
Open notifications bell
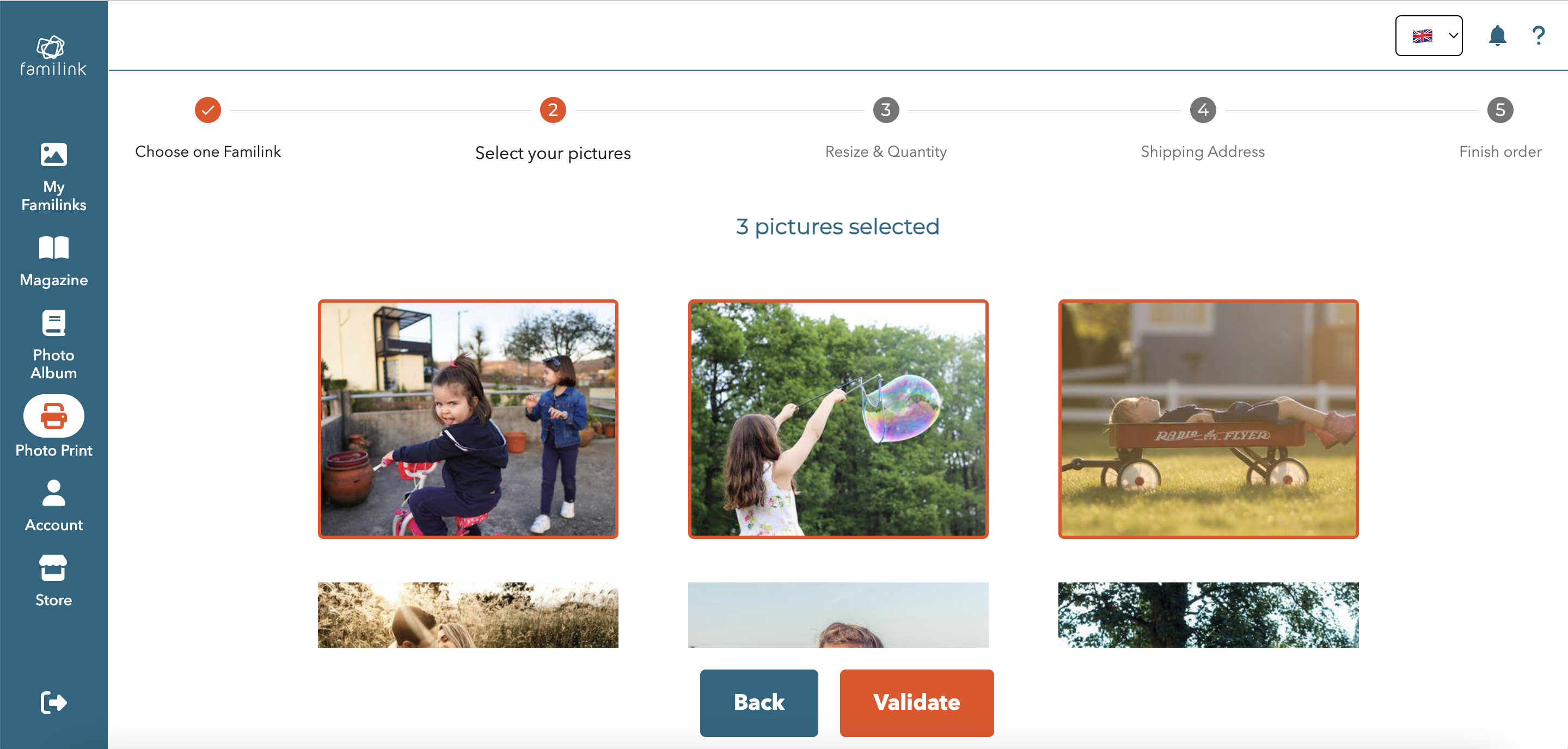coord(1497,36)
